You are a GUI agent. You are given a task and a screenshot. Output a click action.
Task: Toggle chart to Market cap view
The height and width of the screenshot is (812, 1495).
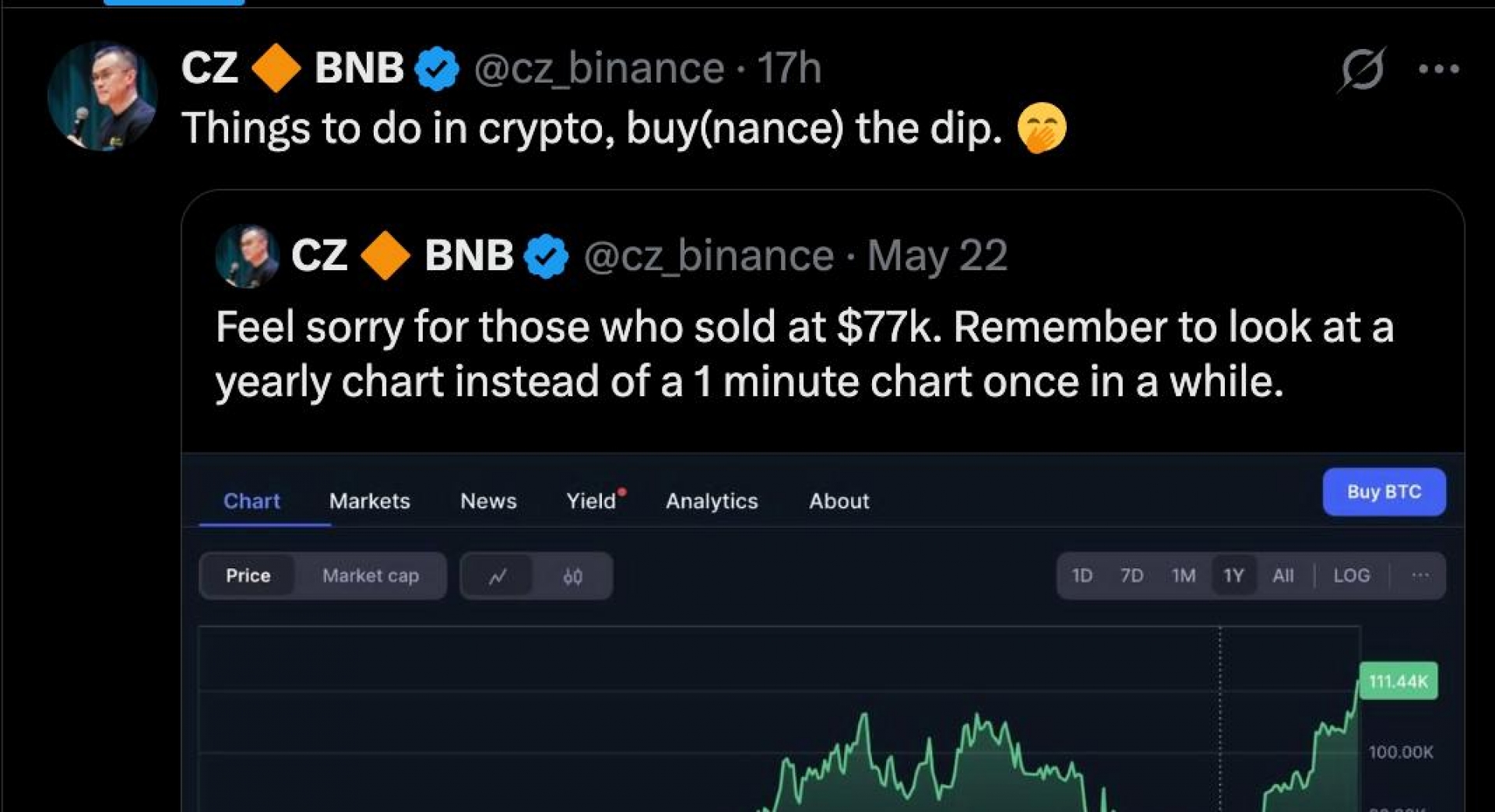tap(371, 576)
